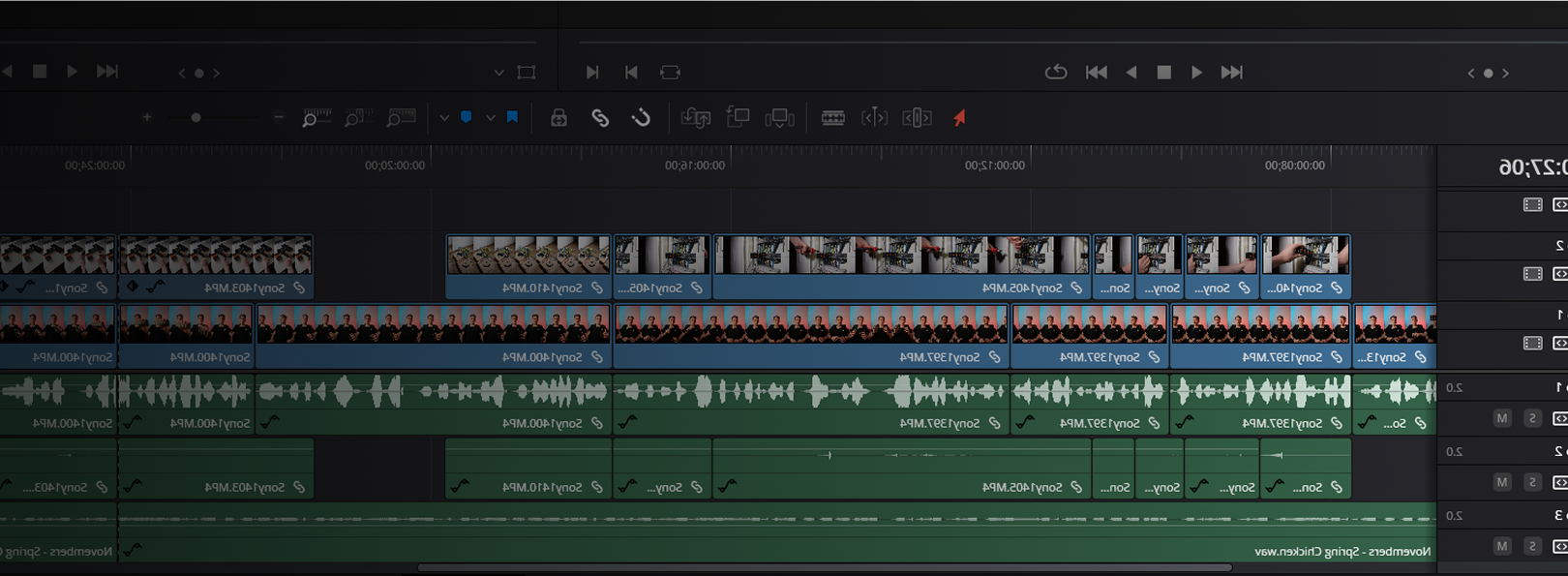The height and width of the screenshot is (576, 1568).
Task: Click the blue marker button
Action: click(467, 117)
